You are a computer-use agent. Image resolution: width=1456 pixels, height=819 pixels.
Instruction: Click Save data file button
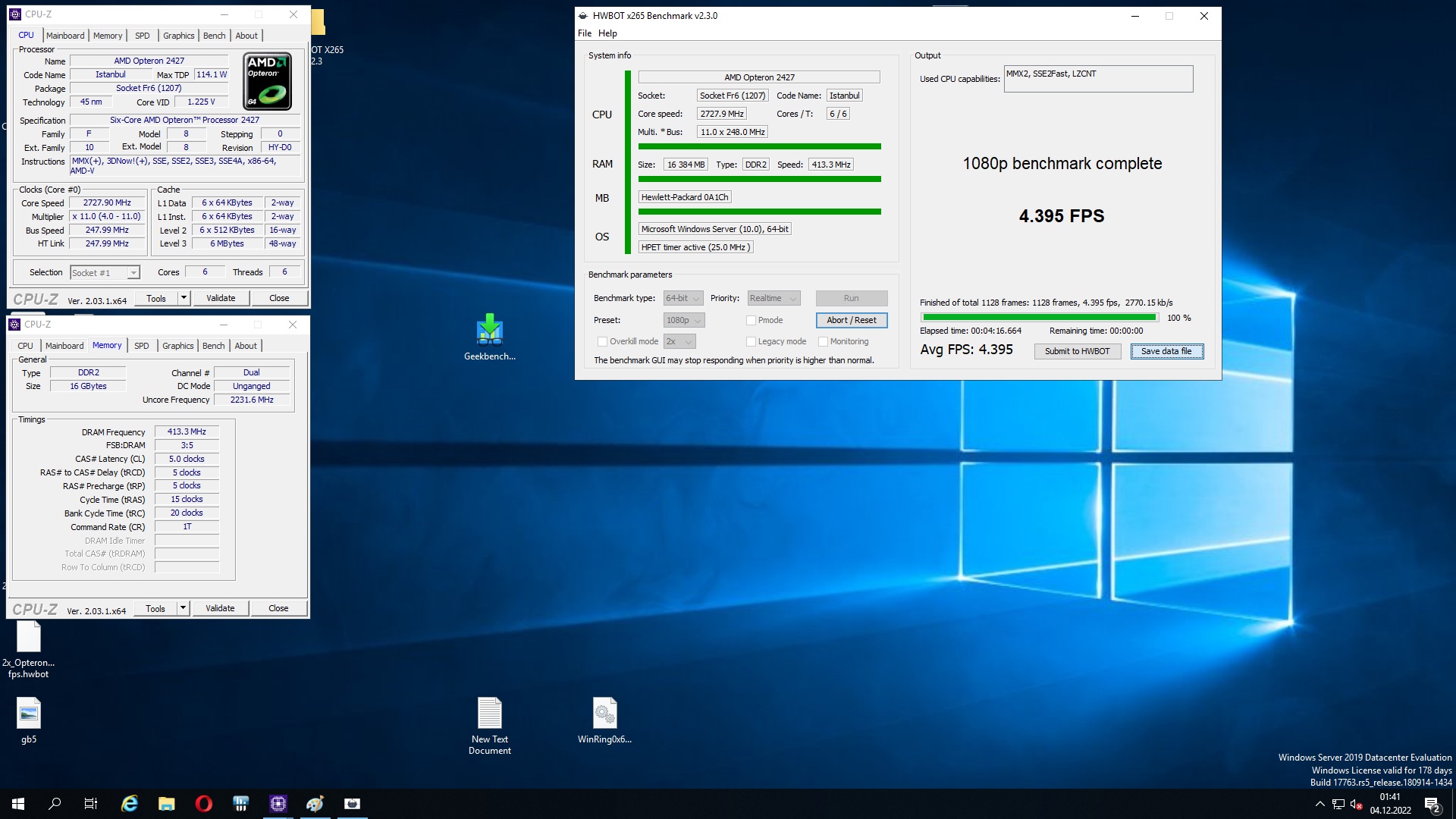(1166, 352)
